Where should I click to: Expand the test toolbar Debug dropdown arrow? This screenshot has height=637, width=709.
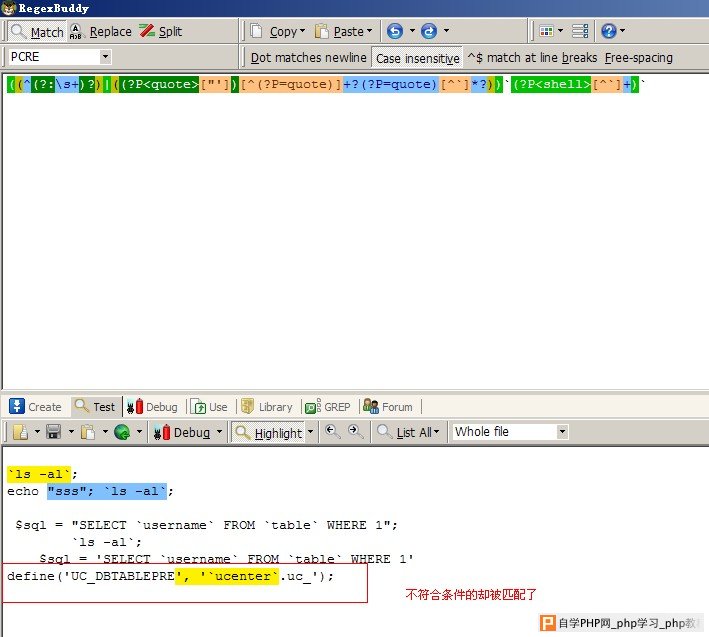[x=219, y=432]
